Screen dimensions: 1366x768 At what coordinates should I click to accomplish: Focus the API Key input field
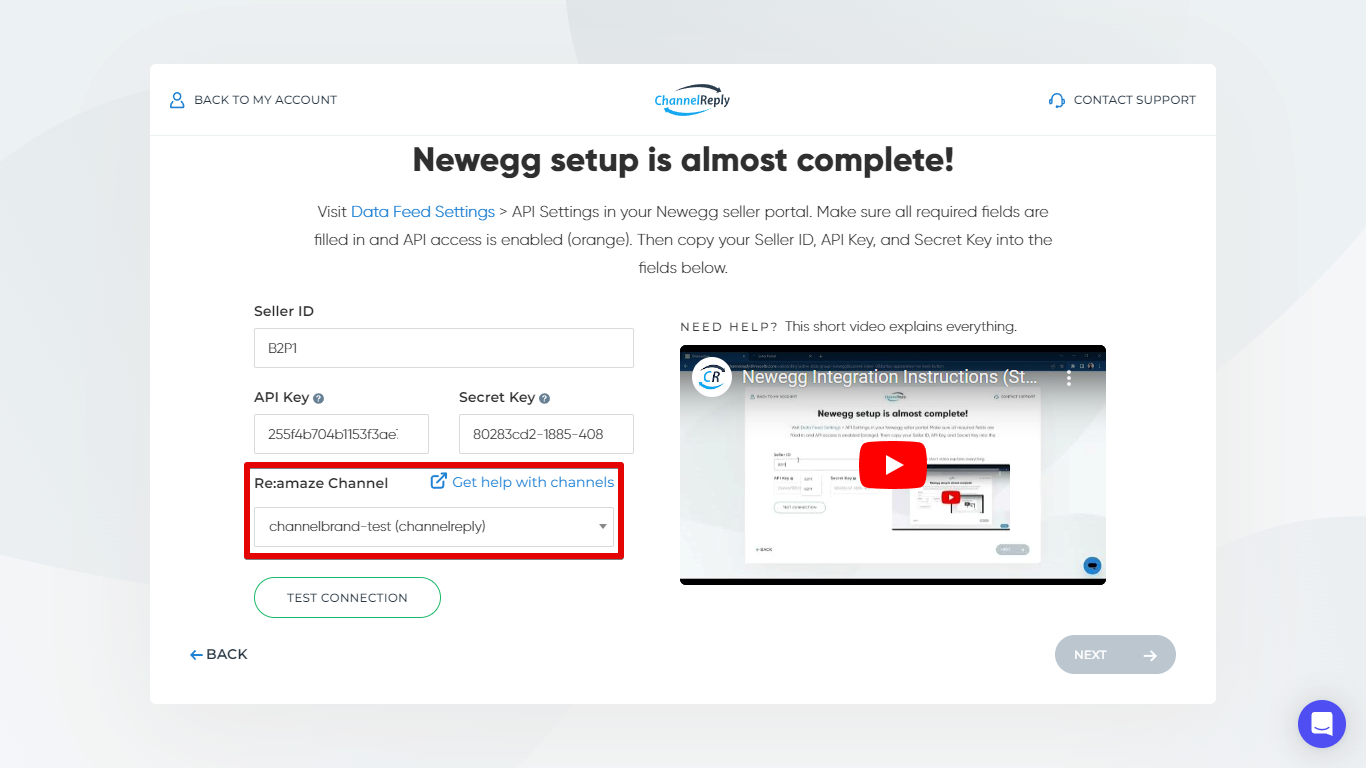pyautogui.click(x=341, y=434)
